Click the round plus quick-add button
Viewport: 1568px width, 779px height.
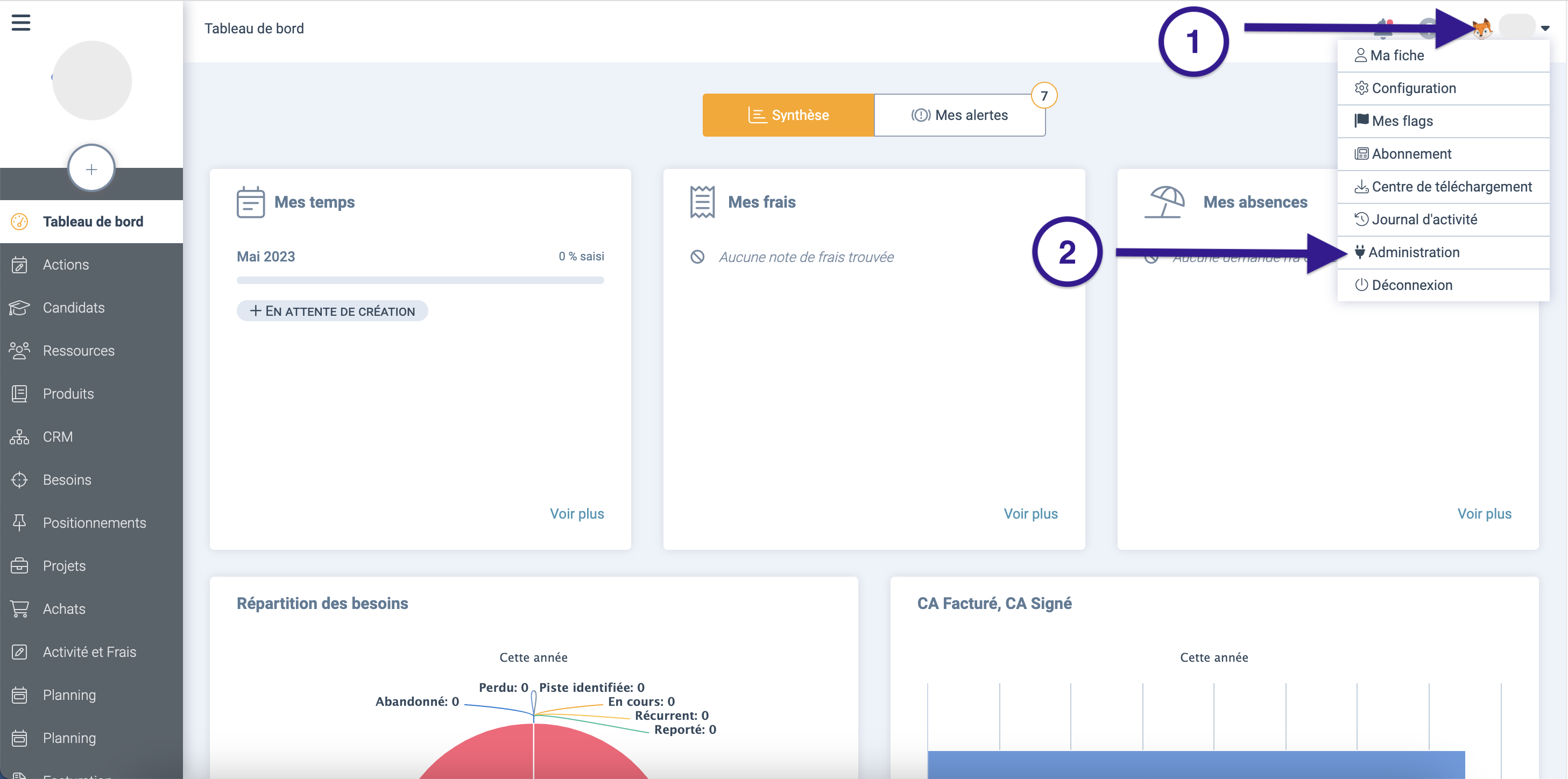[91, 169]
